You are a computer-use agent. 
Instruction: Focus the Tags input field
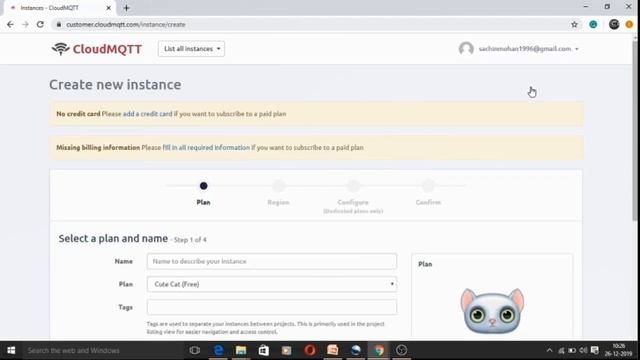(272, 307)
